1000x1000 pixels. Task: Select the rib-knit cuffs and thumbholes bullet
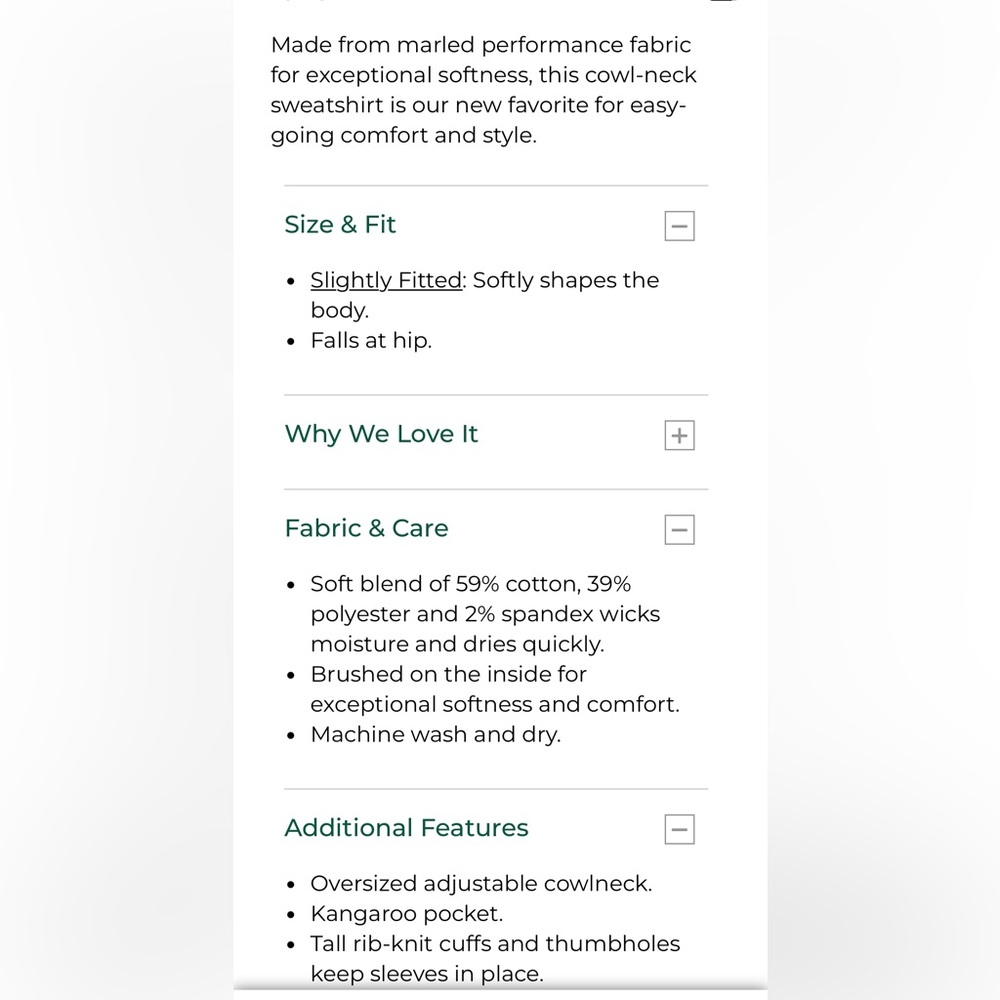tap(495, 959)
